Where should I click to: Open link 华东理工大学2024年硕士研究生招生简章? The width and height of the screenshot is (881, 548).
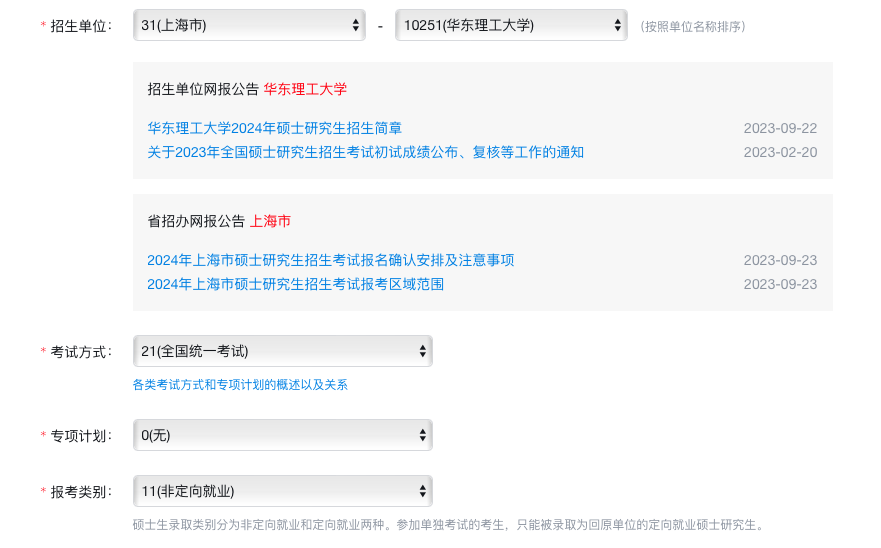tap(275, 128)
